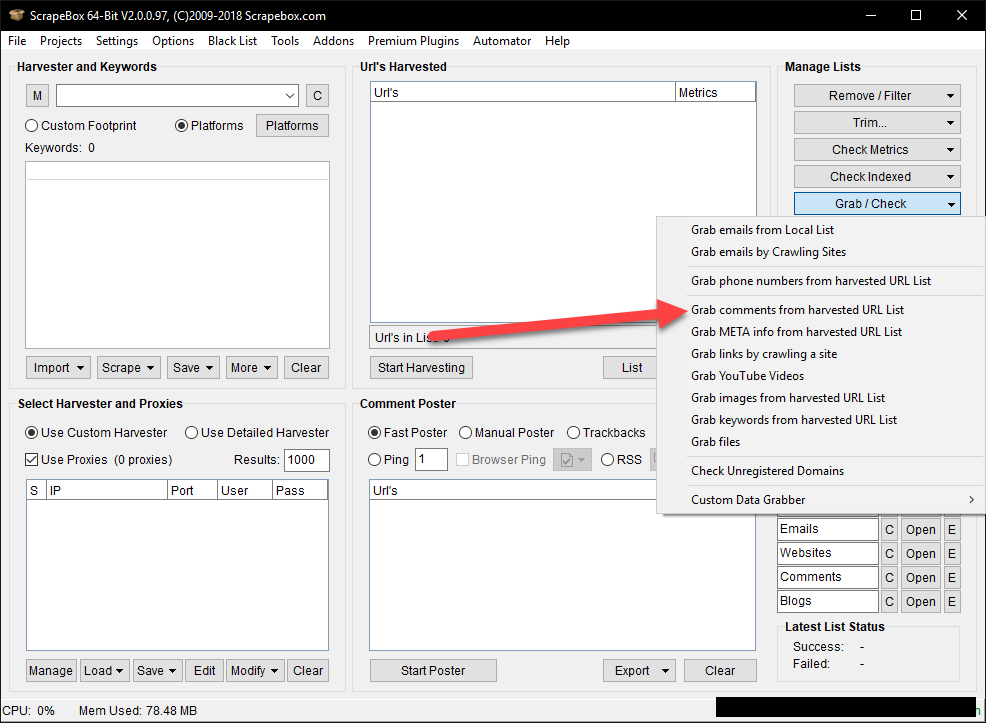This screenshot has height=723, width=986.
Task: Open the Remove / Filter dropdown
Action: coord(877,96)
